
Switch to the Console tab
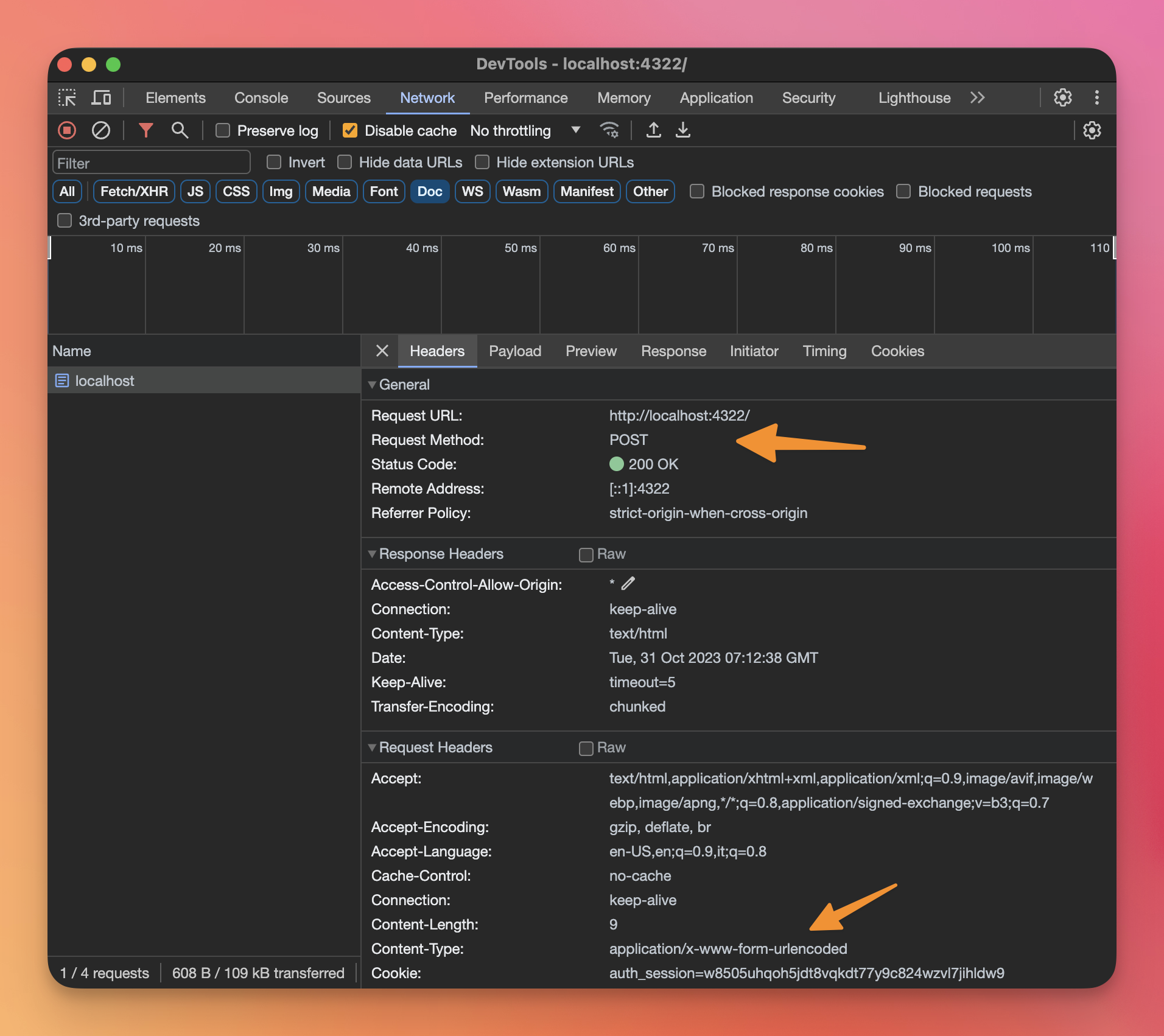261,98
